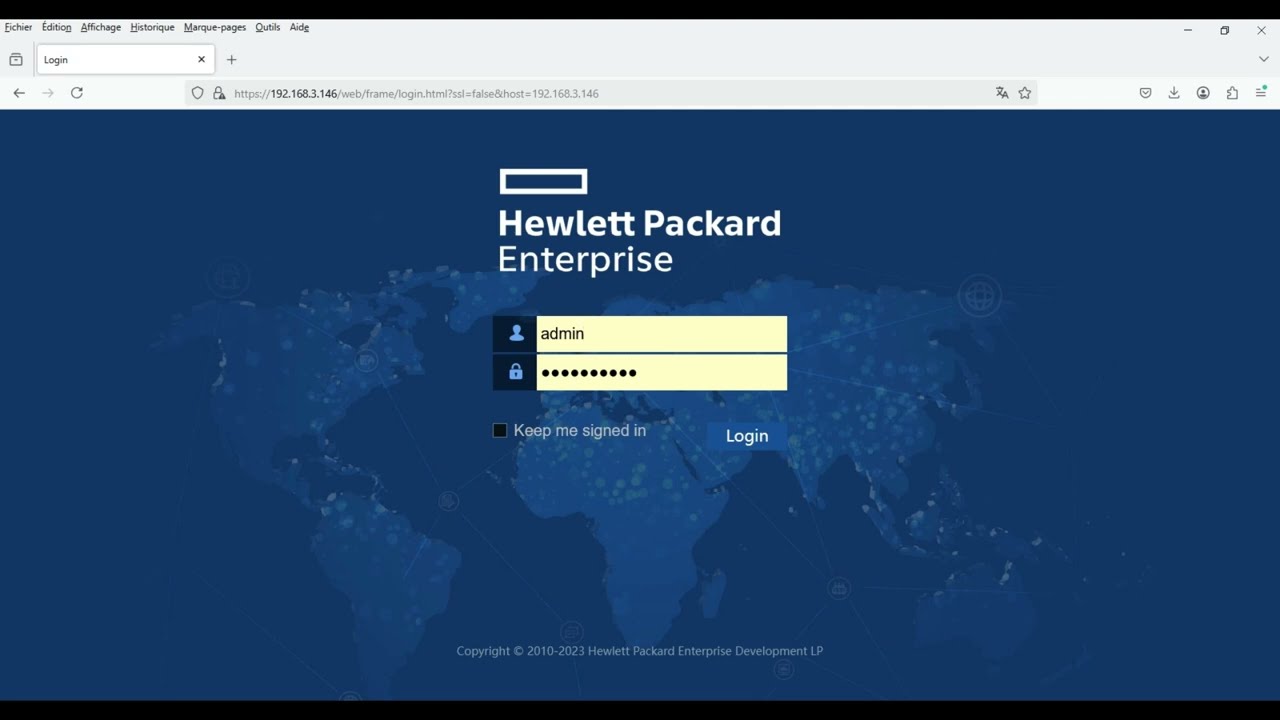Click the Login button

coord(747,436)
